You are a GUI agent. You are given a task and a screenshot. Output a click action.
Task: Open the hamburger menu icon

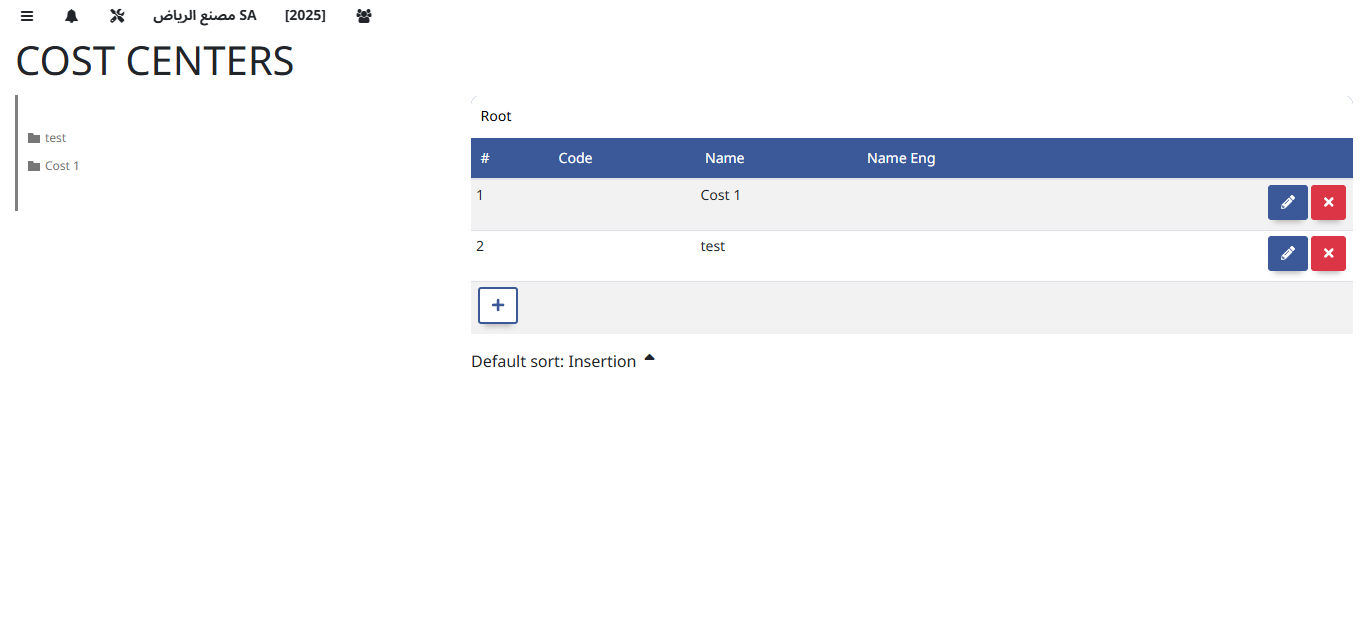click(27, 16)
